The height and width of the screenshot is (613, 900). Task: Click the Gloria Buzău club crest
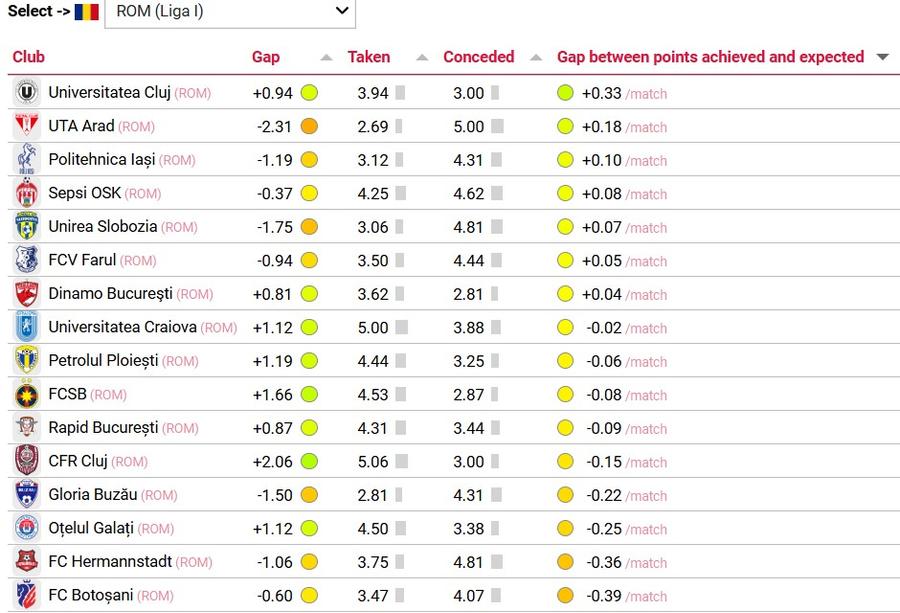[x=26, y=494]
